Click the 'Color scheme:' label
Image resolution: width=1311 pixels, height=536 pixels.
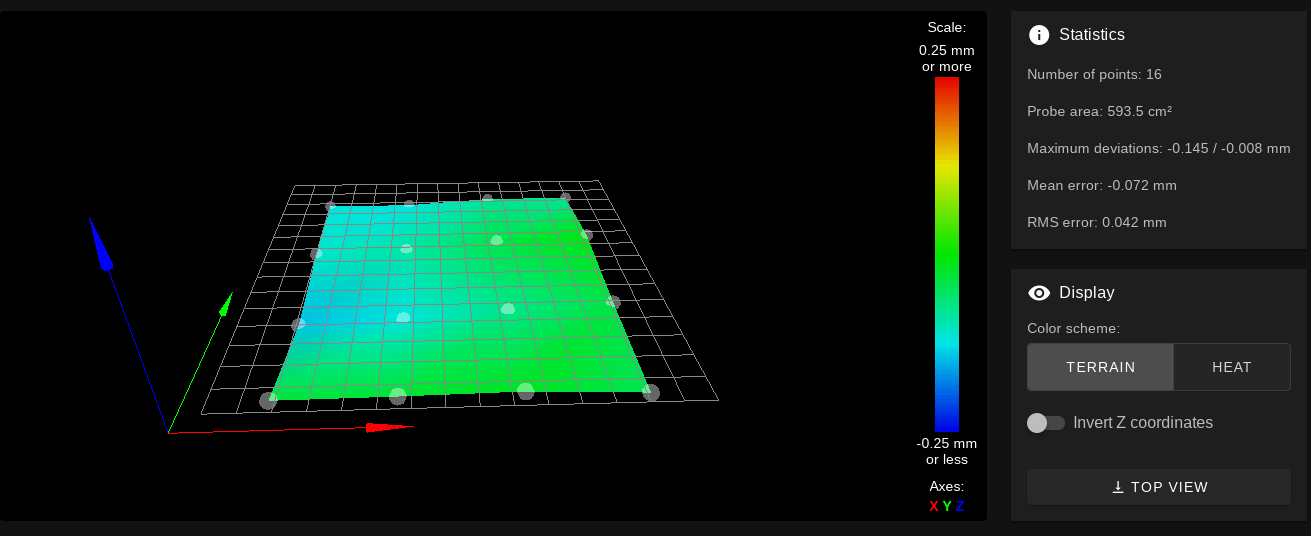pyautogui.click(x=1073, y=328)
